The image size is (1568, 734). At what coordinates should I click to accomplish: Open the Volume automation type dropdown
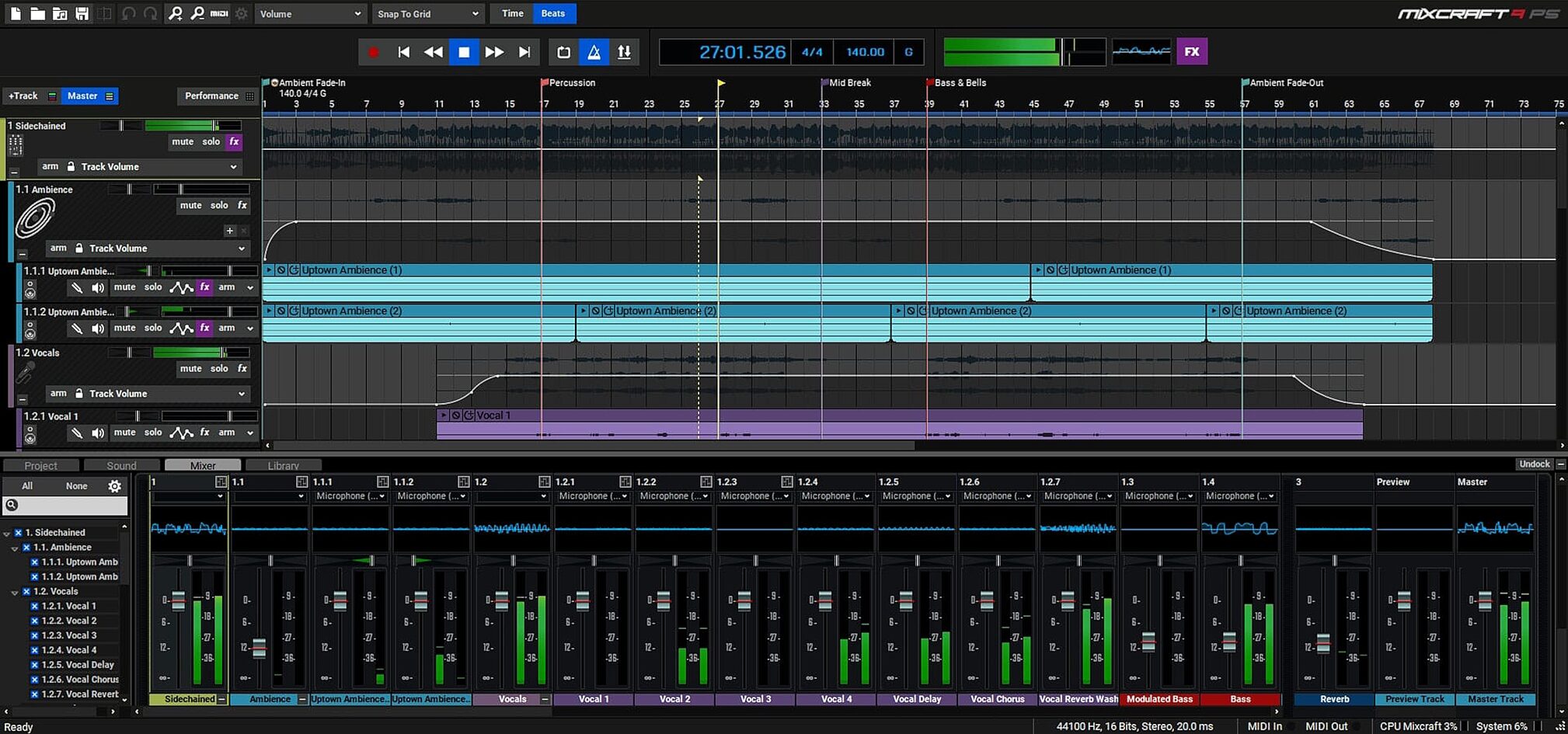click(309, 13)
